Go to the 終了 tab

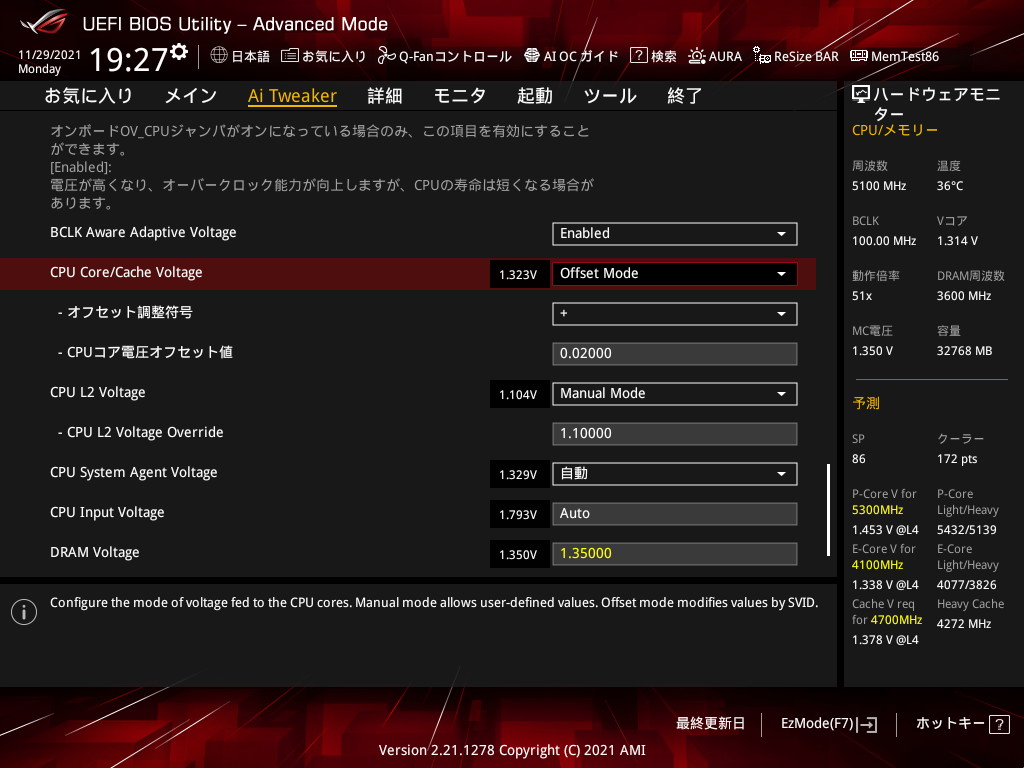click(684, 96)
